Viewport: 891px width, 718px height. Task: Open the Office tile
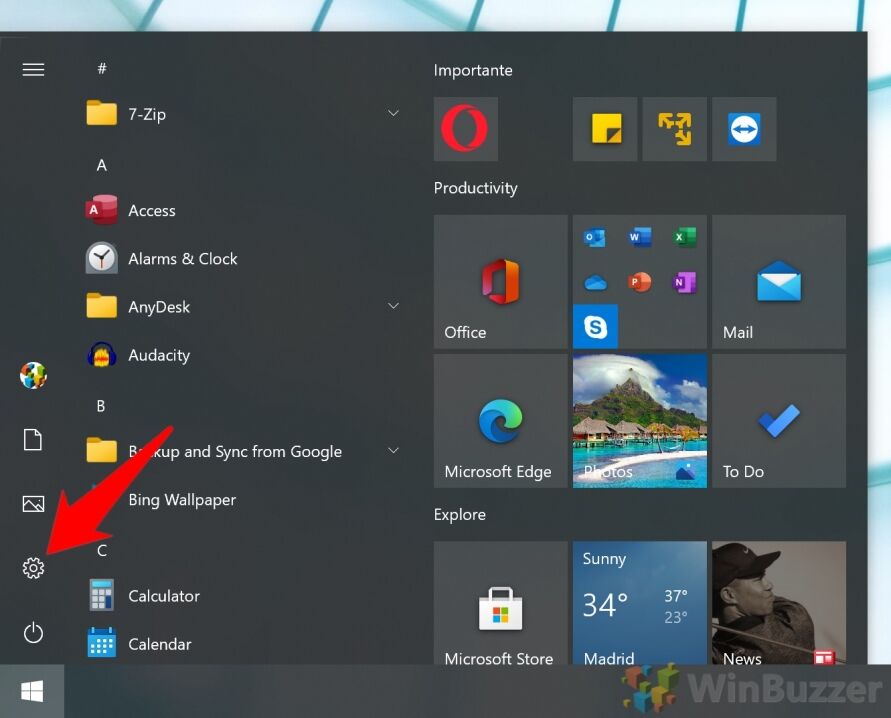[x=501, y=282]
